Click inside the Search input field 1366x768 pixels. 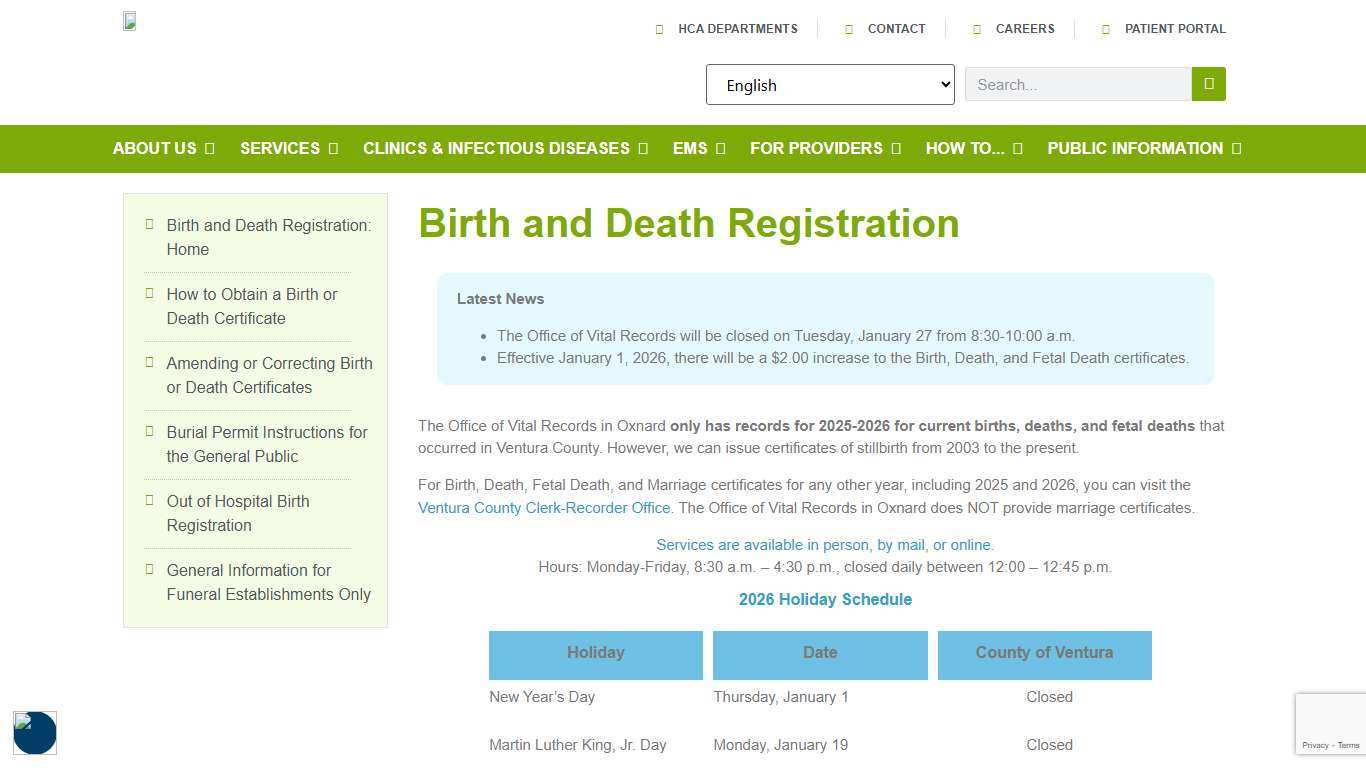click(1077, 84)
